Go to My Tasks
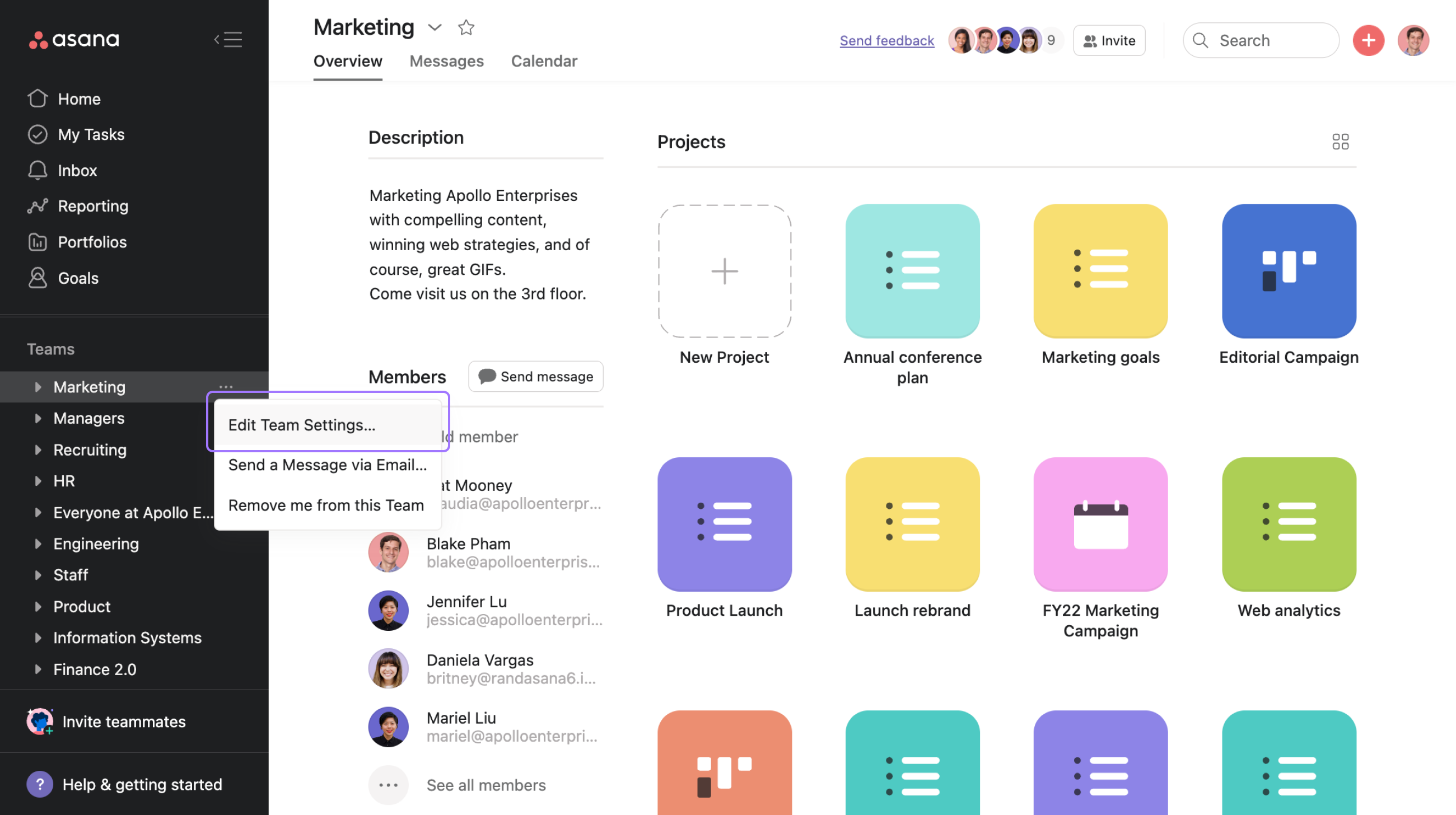Image resolution: width=1456 pixels, height=815 pixels. point(76,134)
